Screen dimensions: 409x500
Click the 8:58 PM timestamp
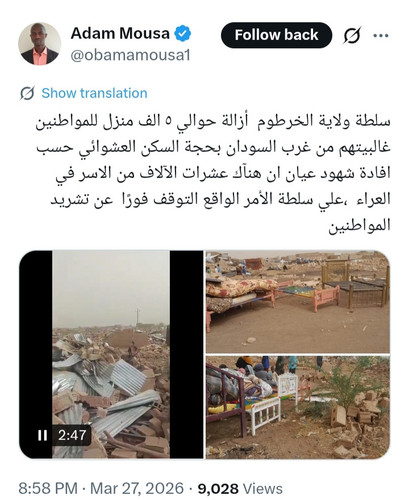pos(48,488)
